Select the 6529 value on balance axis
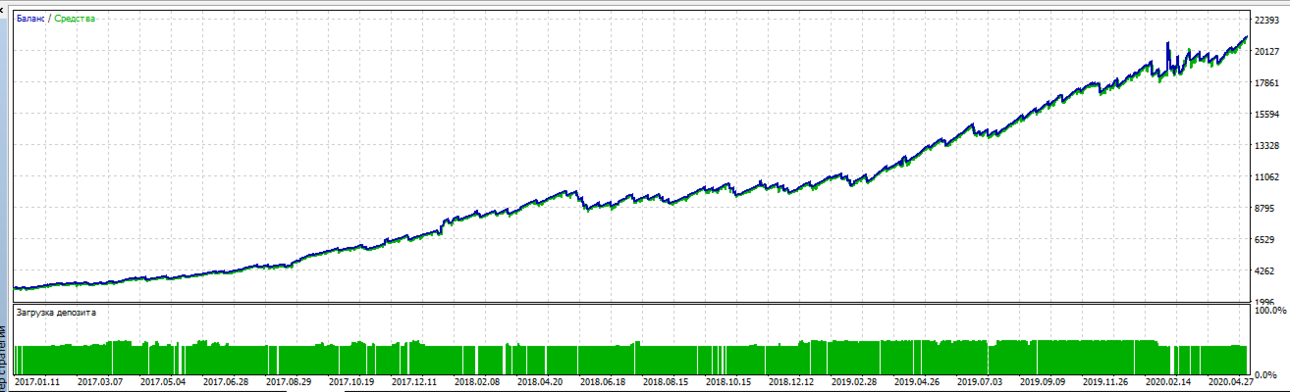Screen dimensions: 1290x392 (x=1265, y=240)
